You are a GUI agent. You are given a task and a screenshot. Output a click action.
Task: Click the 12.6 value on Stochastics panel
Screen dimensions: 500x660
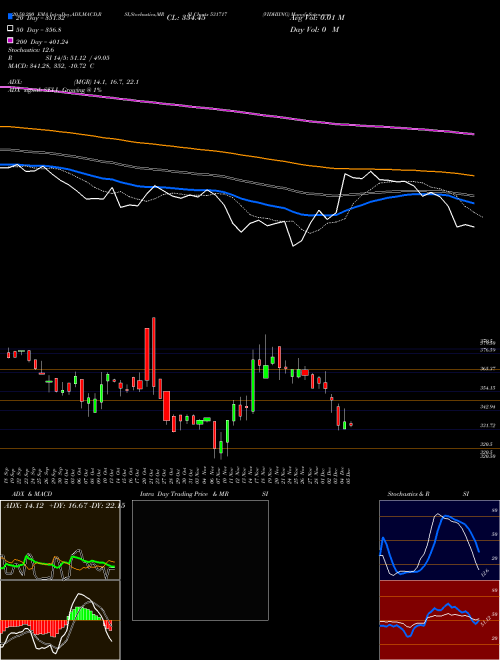click(x=485, y=572)
